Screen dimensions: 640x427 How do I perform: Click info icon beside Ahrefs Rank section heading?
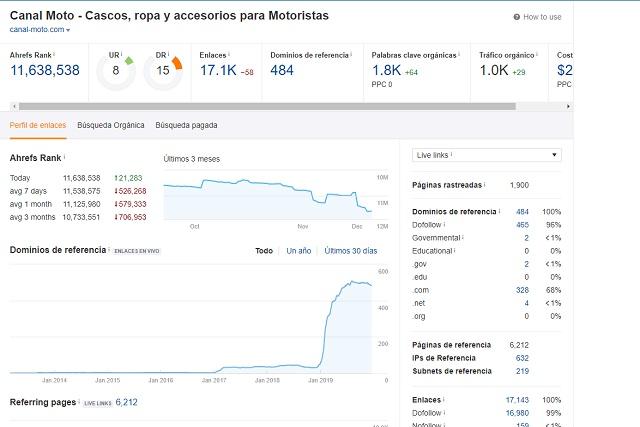(64, 156)
